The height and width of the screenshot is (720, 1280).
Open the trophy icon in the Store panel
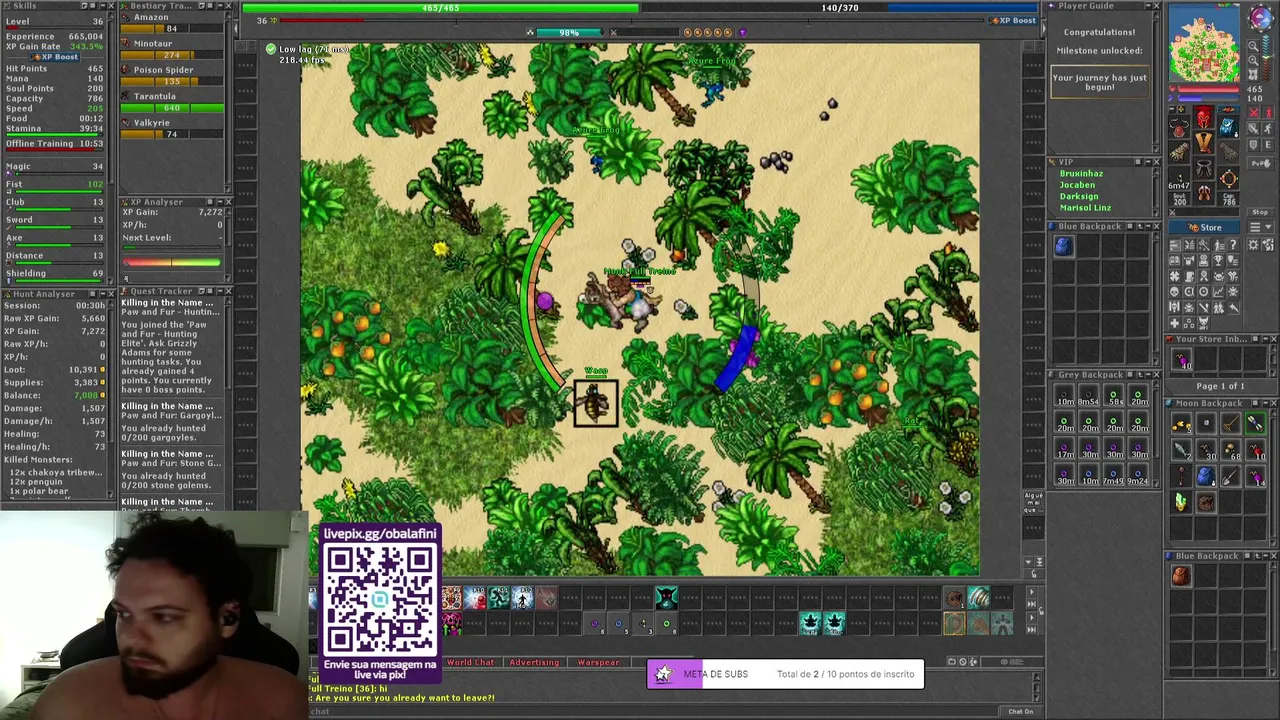(1218, 260)
